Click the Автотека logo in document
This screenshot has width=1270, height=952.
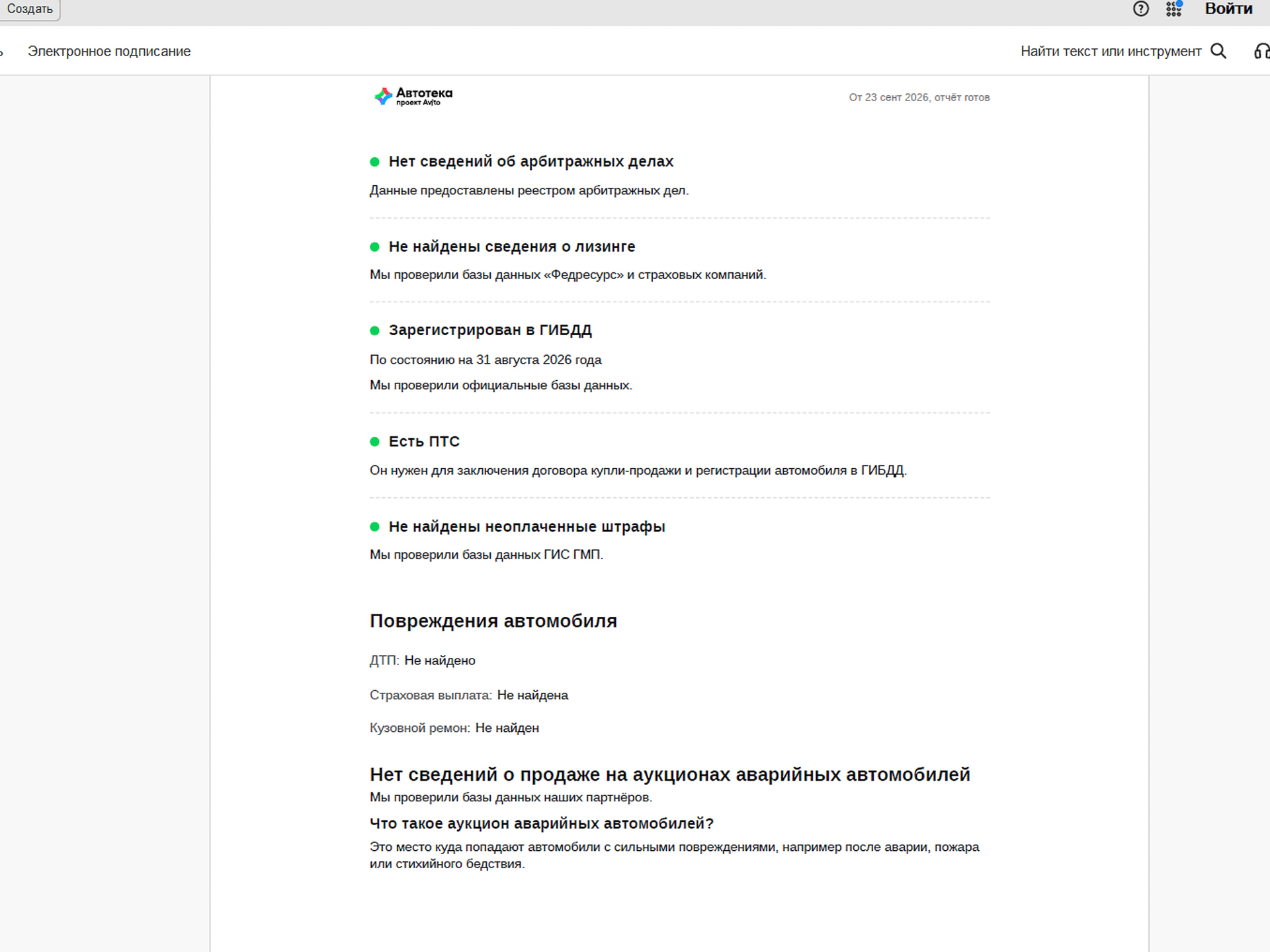(413, 97)
